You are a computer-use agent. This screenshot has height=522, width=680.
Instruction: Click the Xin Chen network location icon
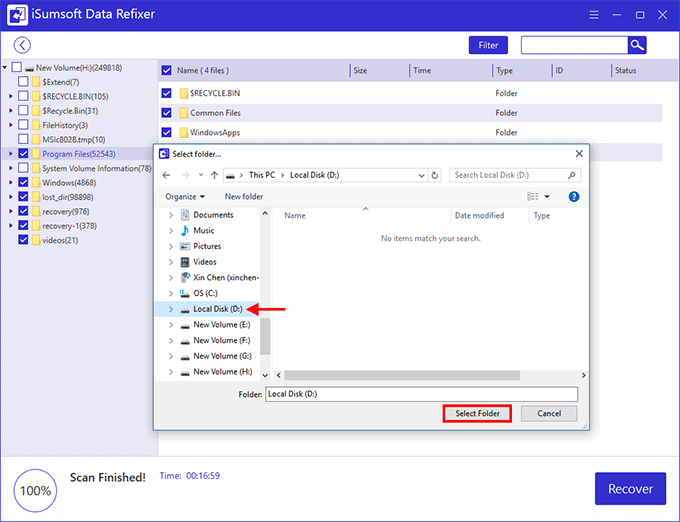185,277
